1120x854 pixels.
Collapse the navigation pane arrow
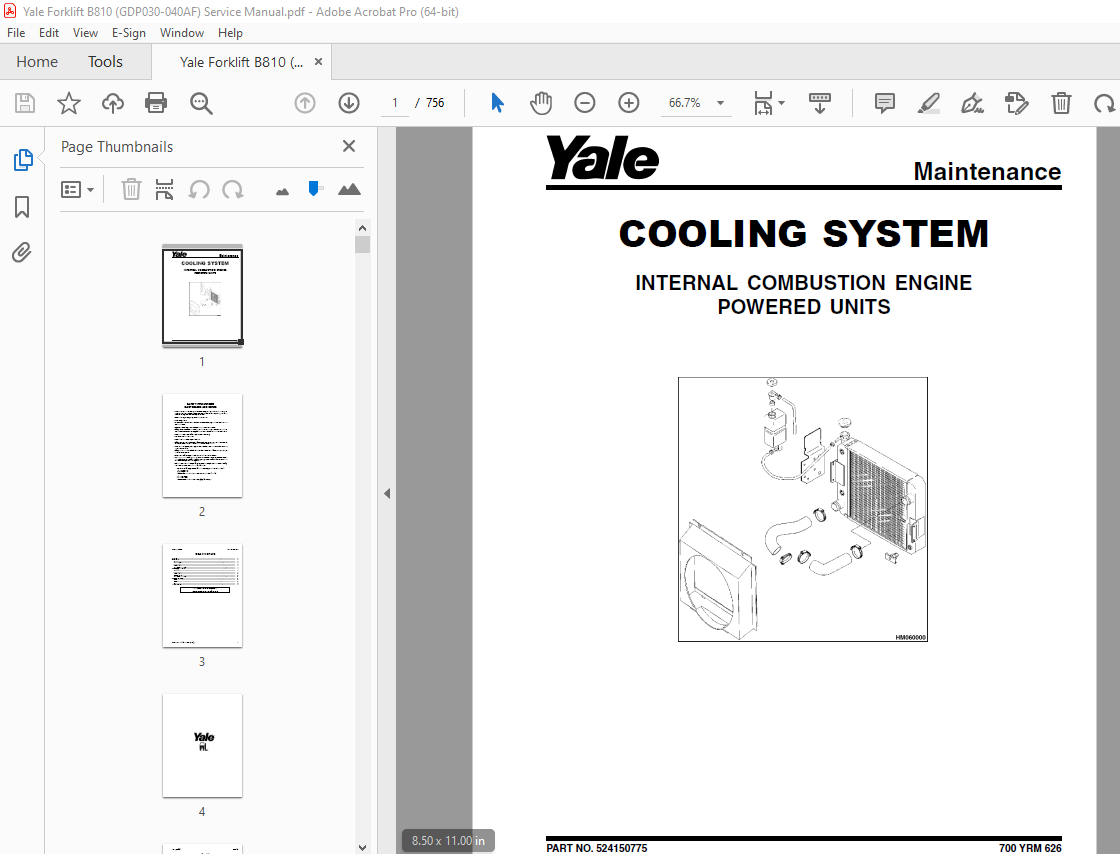click(386, 493)
